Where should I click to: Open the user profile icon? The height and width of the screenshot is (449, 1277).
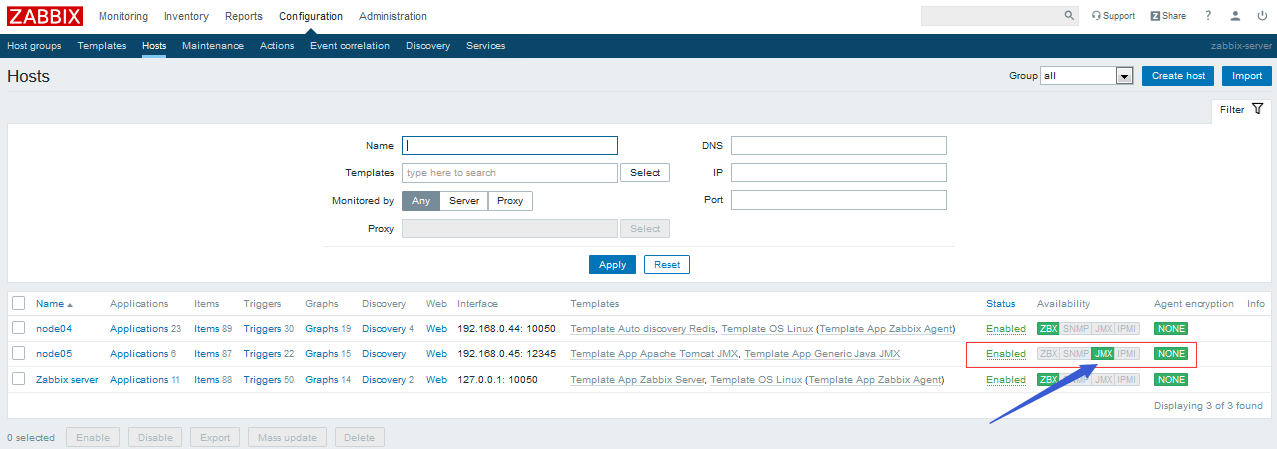click(1235, 16)
